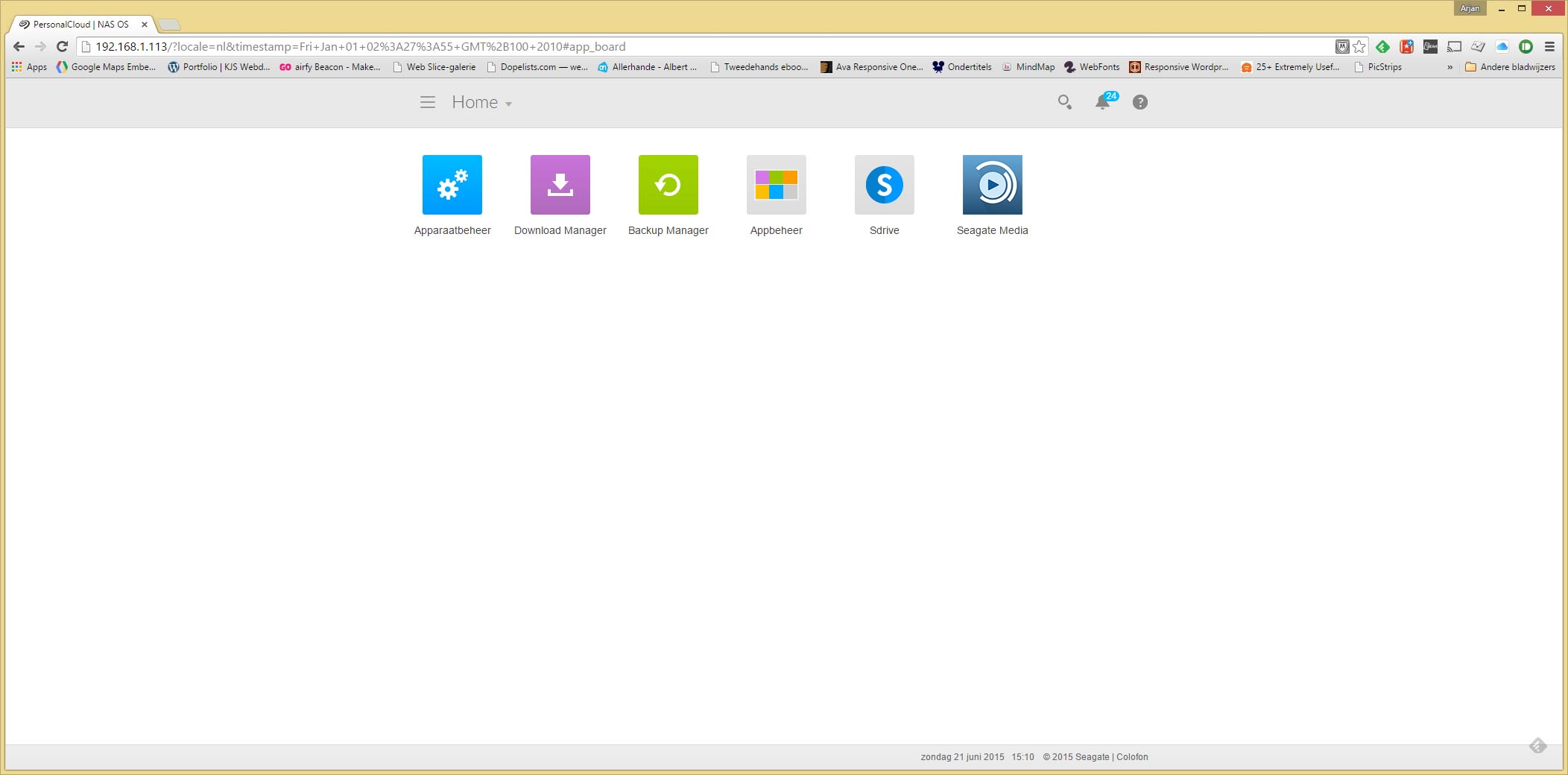This screenshot has width=1568, height=775.
Task: Open the Chrome menu button
Action: [x=1549, y=46]
